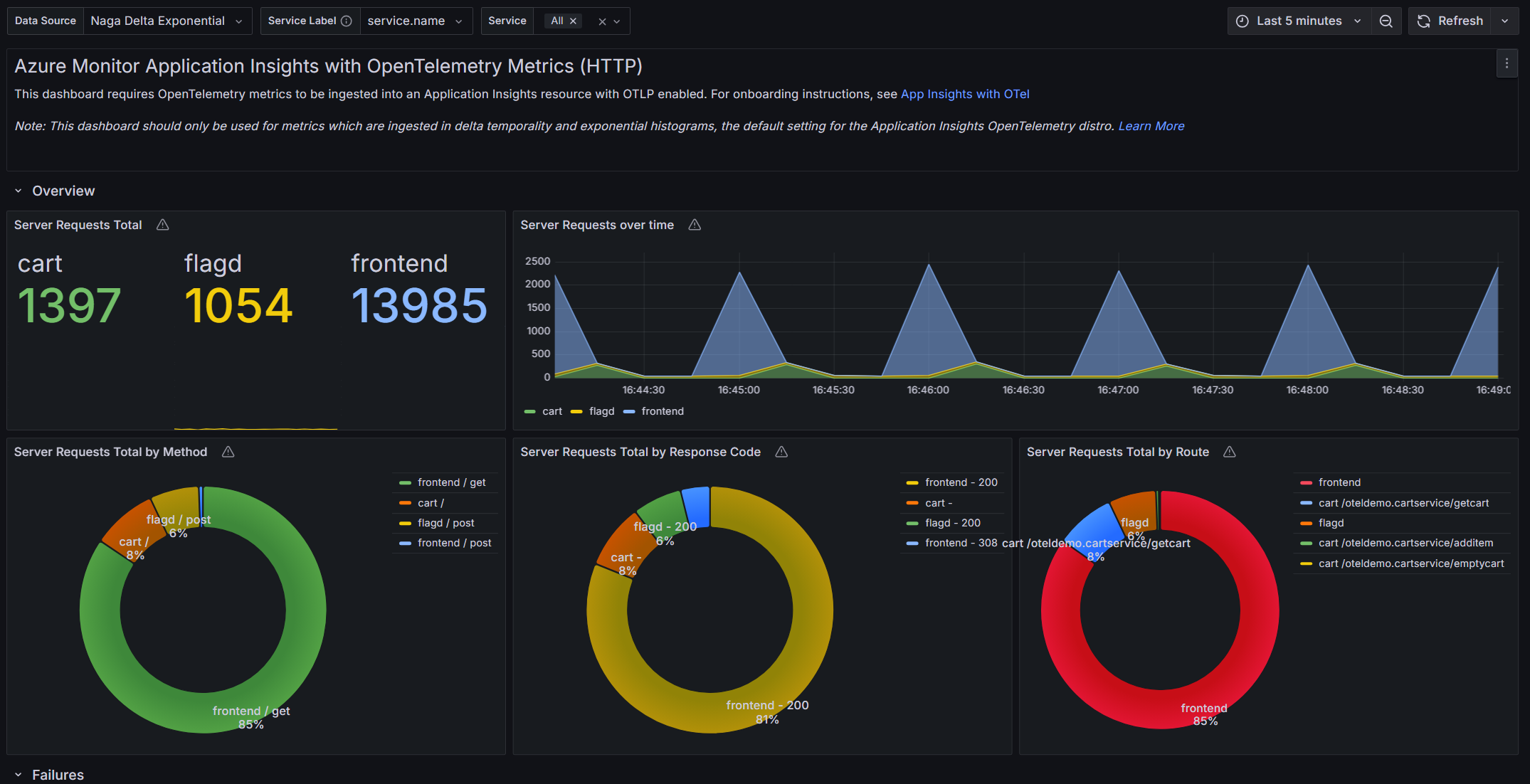Screen dimensions: 1530x784
Task: Open Last 5 minutes time picker
Action: point(1299,21)
